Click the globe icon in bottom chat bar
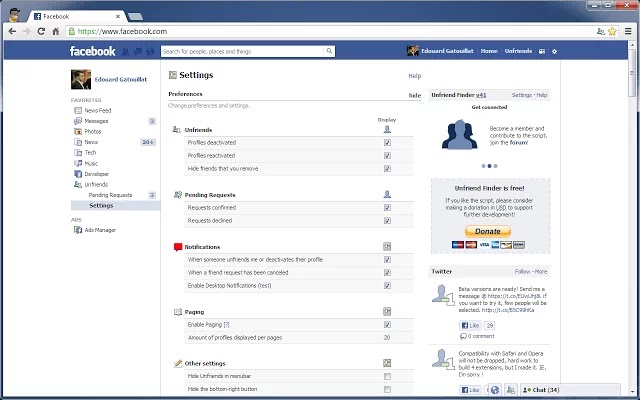This screenshot has height=400, width=640. 495,390
